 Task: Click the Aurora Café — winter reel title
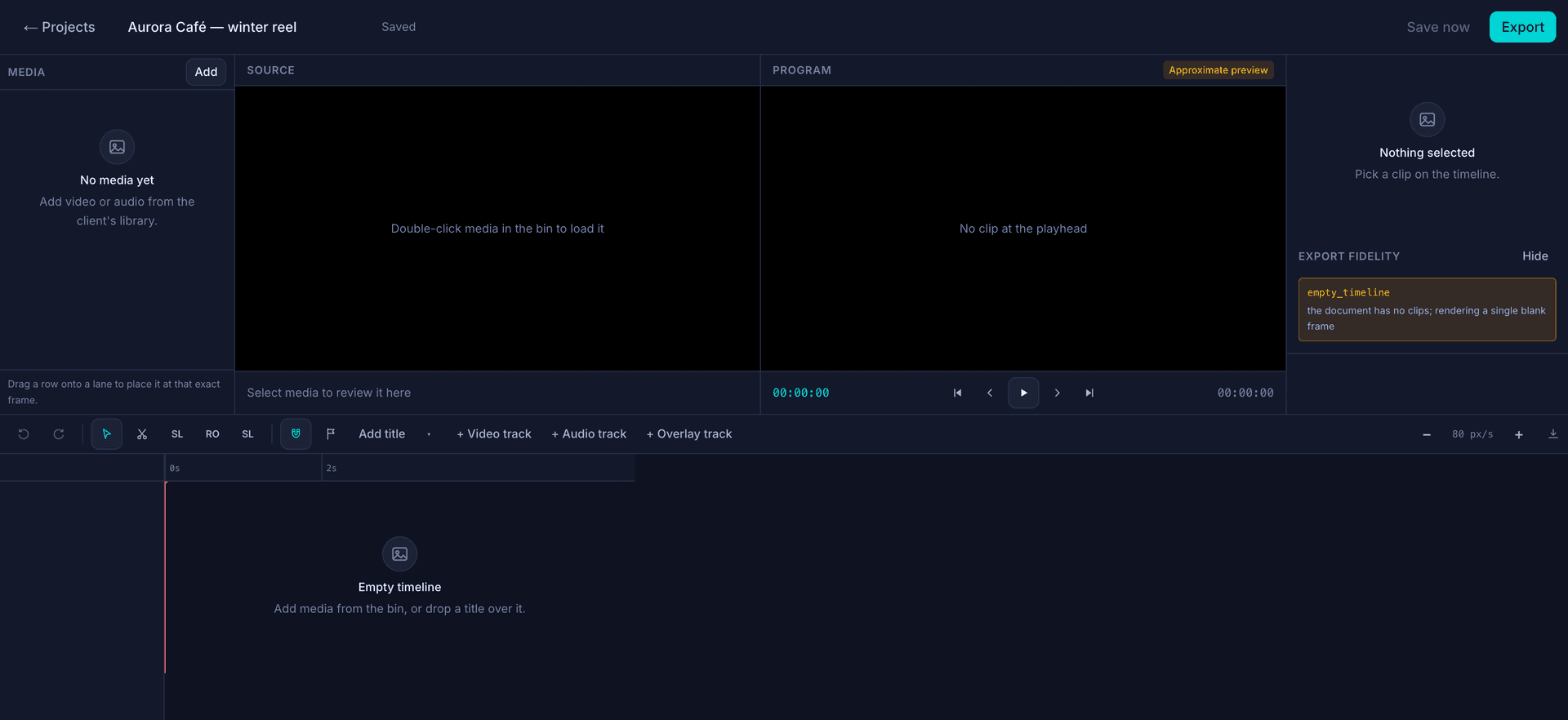coord(212,27)
